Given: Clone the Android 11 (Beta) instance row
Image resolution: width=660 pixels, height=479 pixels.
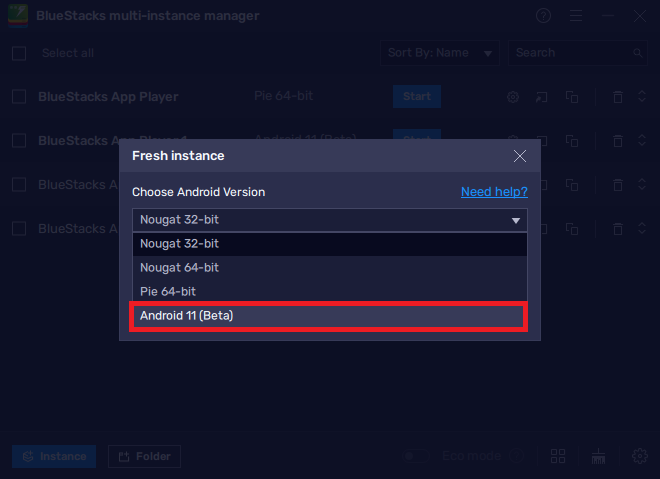Looking at the screenshot, I should coord(572,141).
